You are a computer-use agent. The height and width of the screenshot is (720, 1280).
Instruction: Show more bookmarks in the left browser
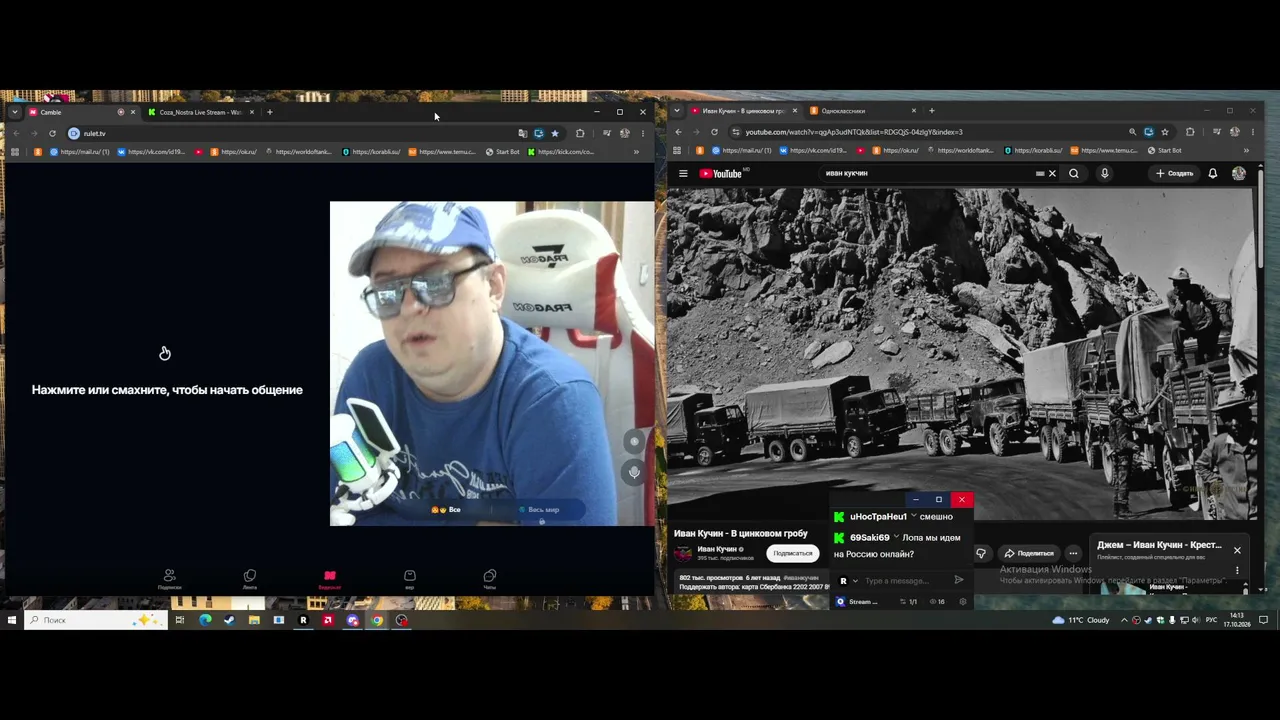(x=636, y=152)
